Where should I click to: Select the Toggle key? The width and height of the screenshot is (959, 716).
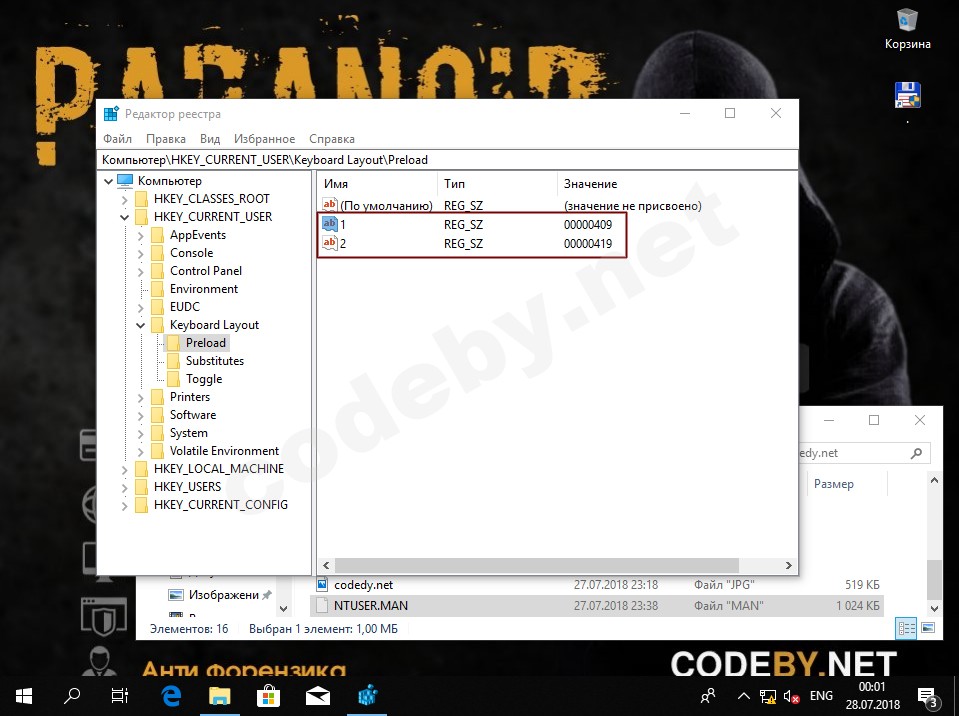click(x=204, y=379)
